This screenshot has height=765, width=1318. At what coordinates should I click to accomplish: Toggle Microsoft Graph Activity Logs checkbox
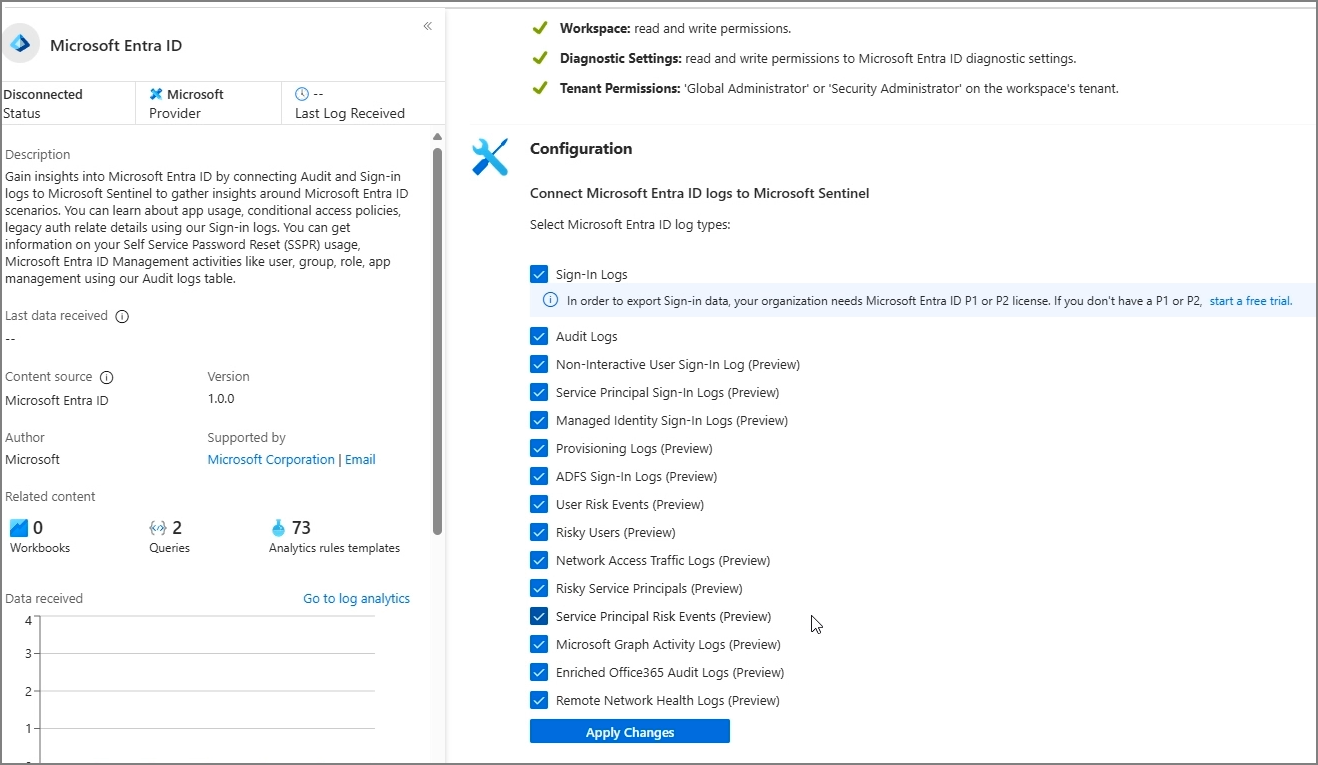pos(539,644)
